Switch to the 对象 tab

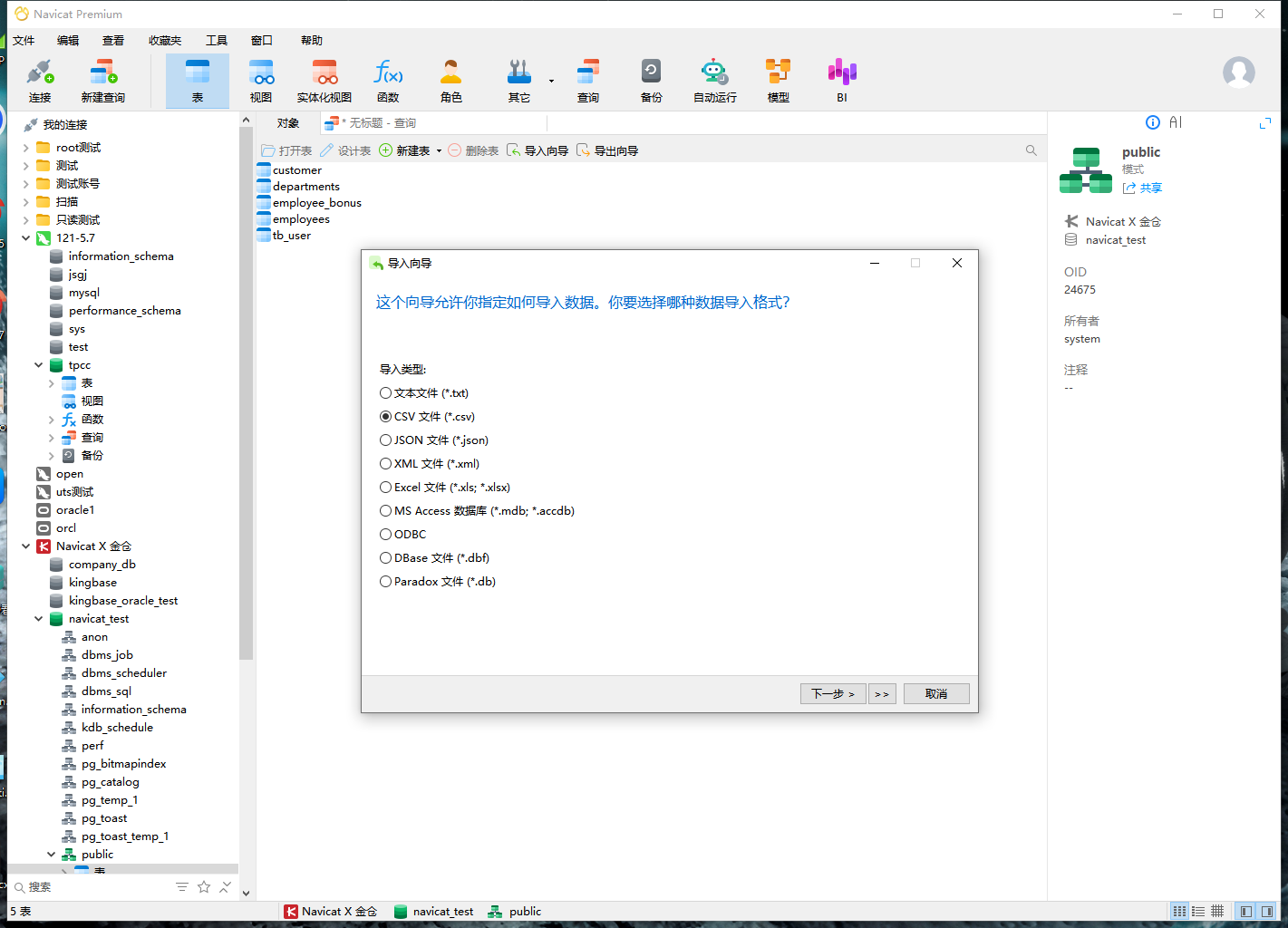point(288,123)
